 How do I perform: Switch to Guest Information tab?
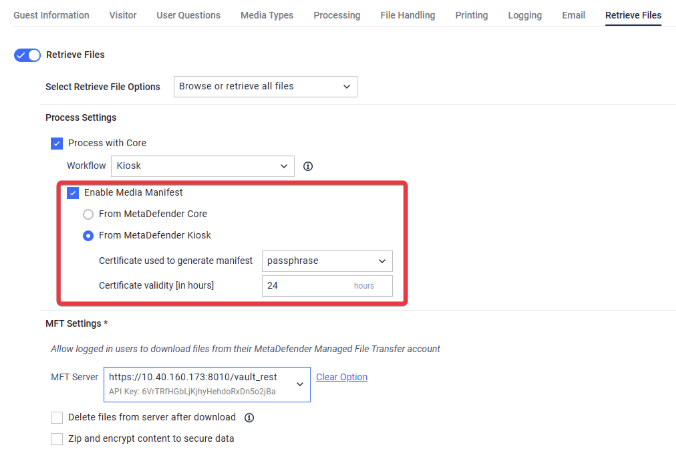50,15
